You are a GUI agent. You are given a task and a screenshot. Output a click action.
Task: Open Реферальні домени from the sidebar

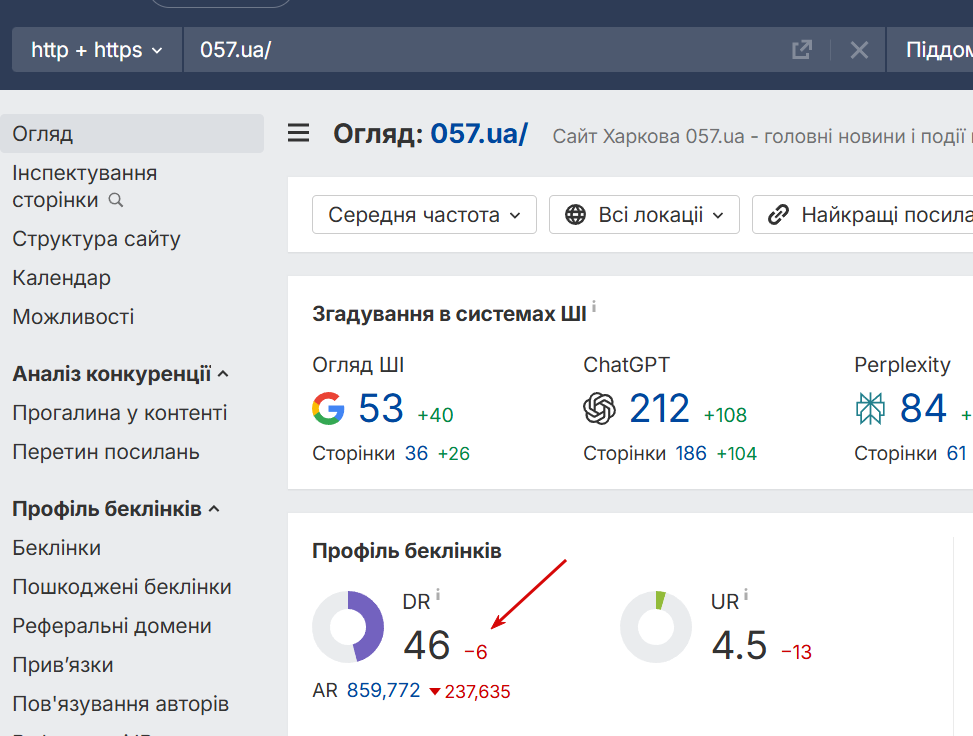click(x=112, y=626)
